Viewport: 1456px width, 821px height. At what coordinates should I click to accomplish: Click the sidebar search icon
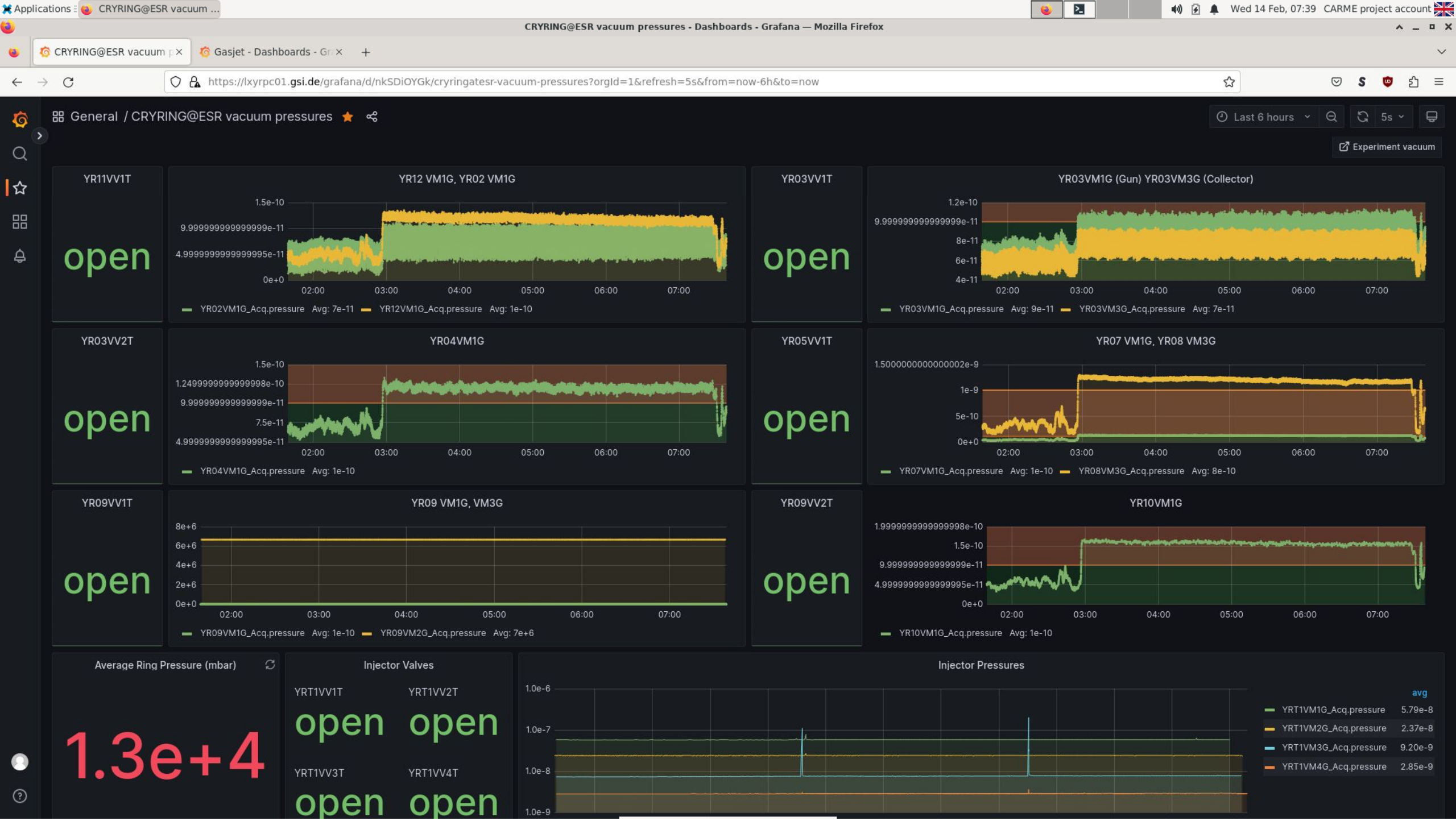(20, 154)
